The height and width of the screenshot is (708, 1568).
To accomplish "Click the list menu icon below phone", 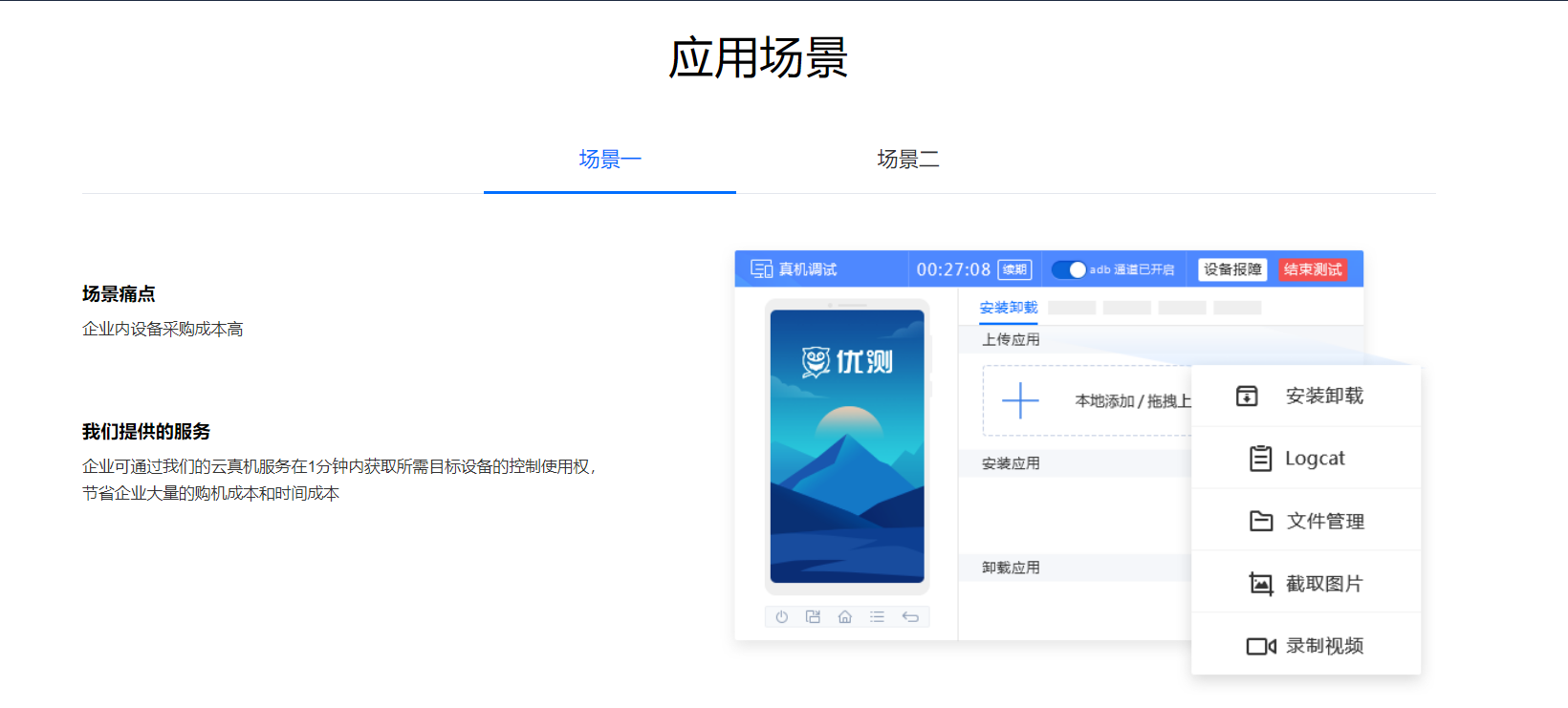I will (x=877, y=617).
